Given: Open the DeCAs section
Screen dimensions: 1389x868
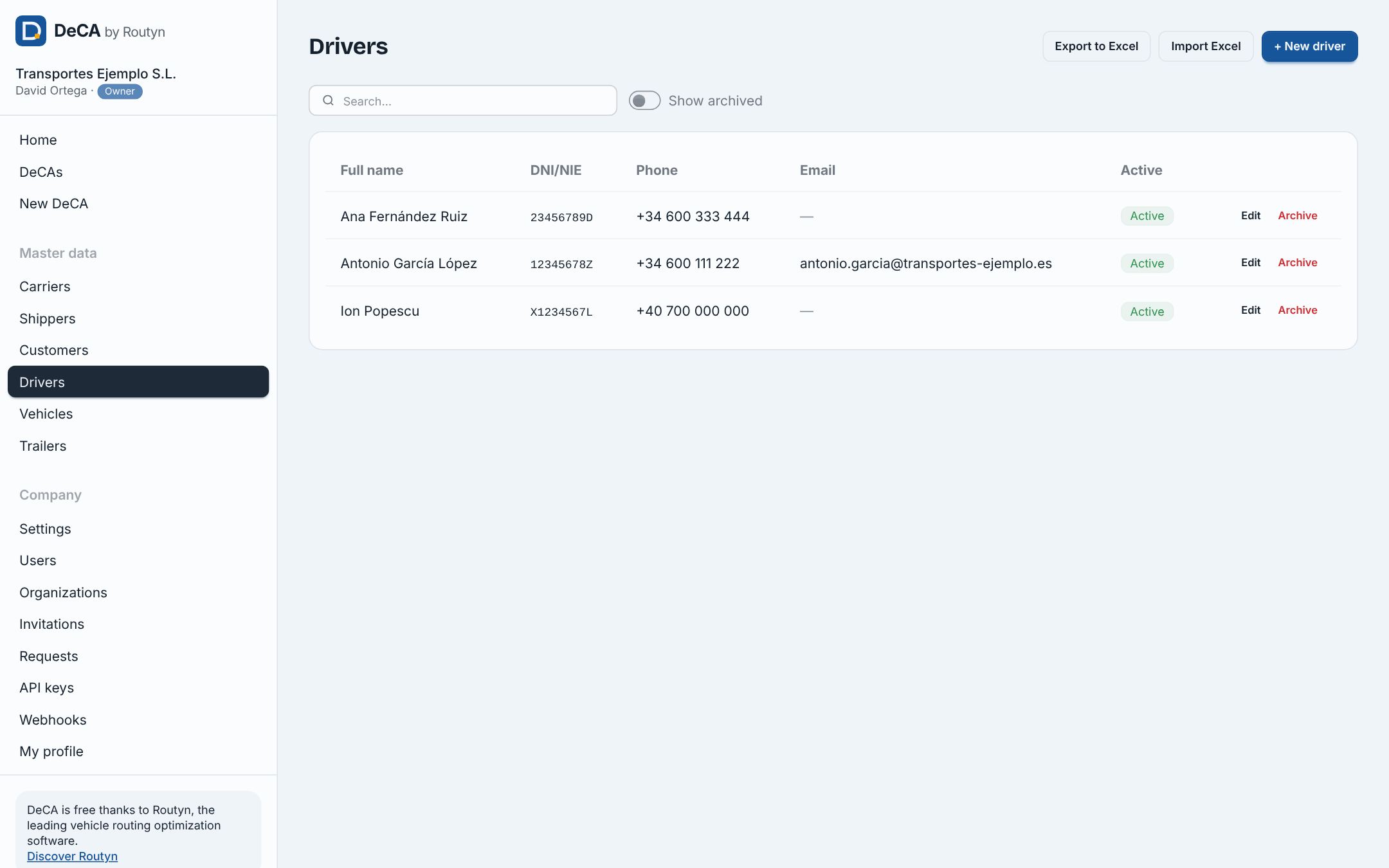Looking at the screenshot, I should click(138, 172).
